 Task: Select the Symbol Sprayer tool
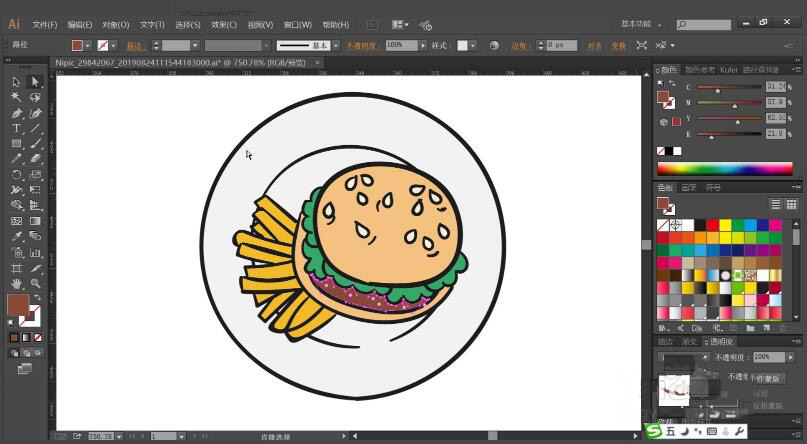coord(16,252)
